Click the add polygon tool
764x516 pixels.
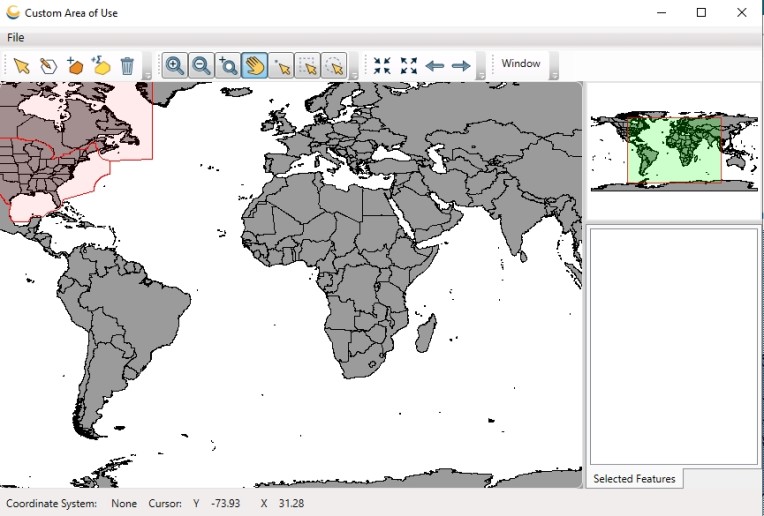(75, 66)
